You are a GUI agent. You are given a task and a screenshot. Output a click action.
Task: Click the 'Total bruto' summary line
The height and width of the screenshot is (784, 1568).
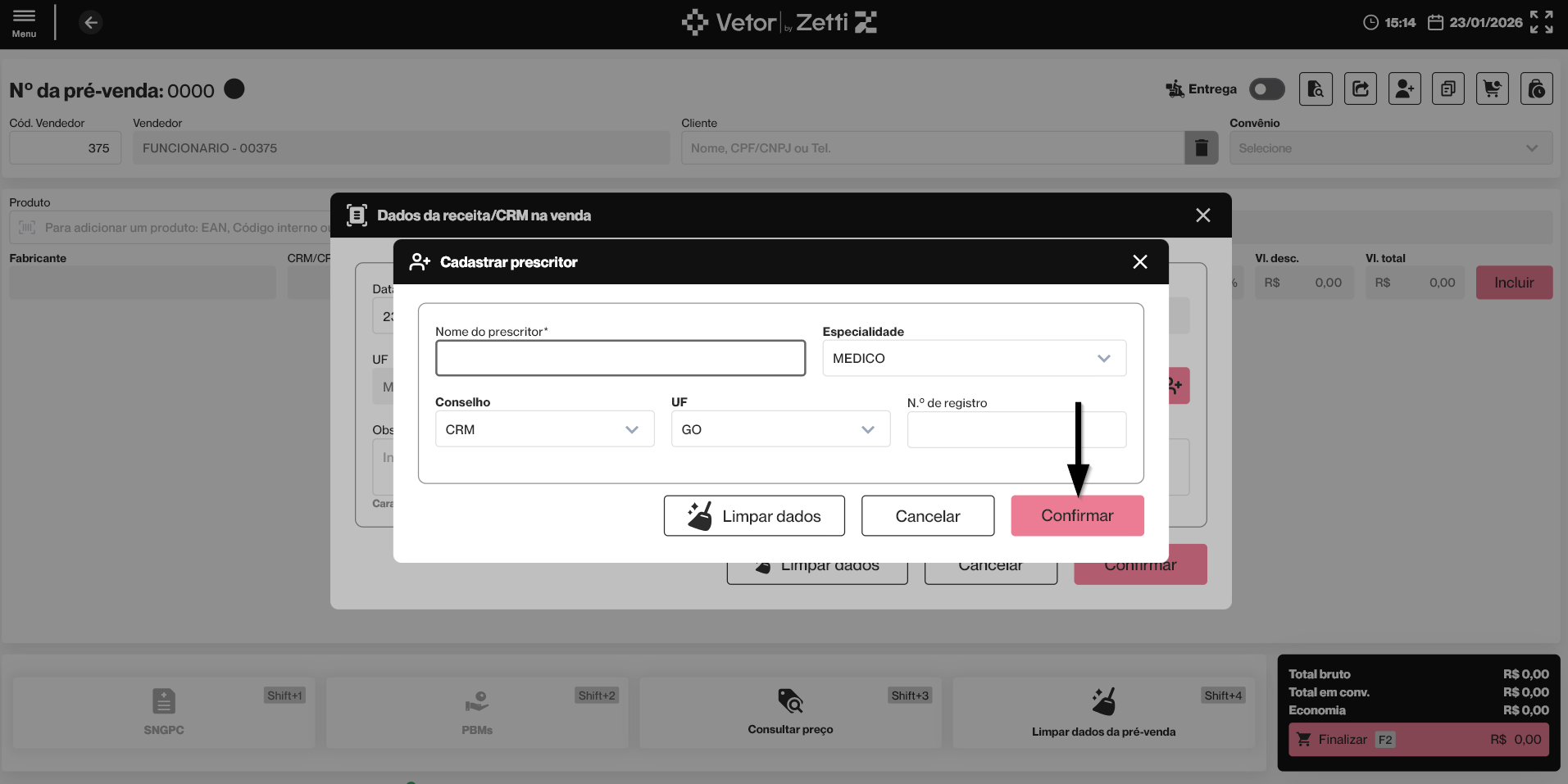click(x=1419, y=674)
